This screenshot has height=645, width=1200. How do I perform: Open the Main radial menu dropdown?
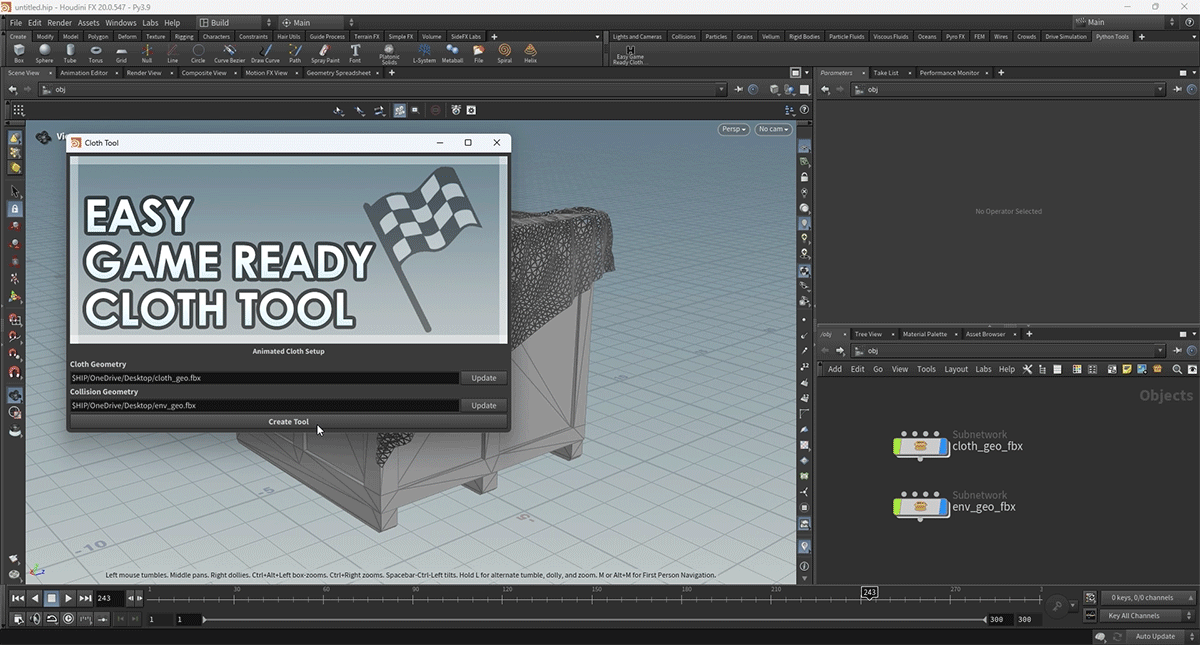317,22
